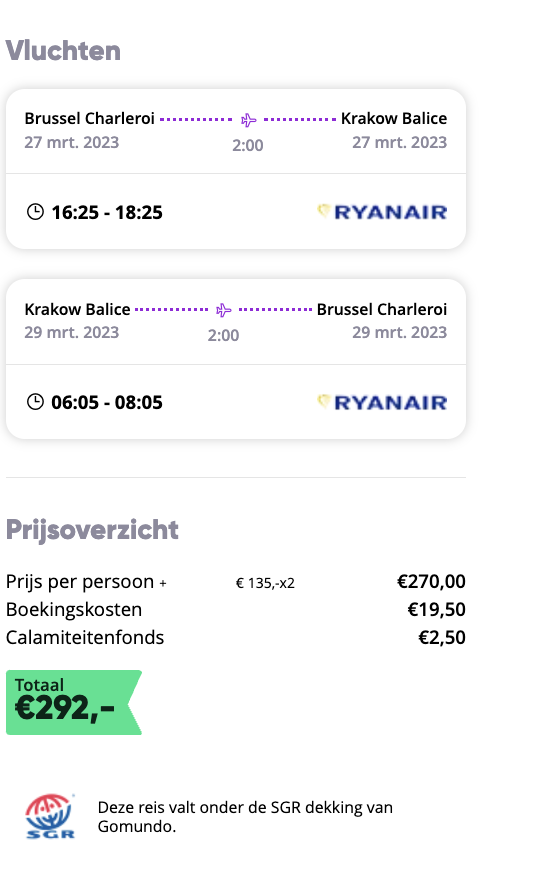Click the SGR dekking van Gomundo text
The image size is (556, 880).
(x=245, y=817)
